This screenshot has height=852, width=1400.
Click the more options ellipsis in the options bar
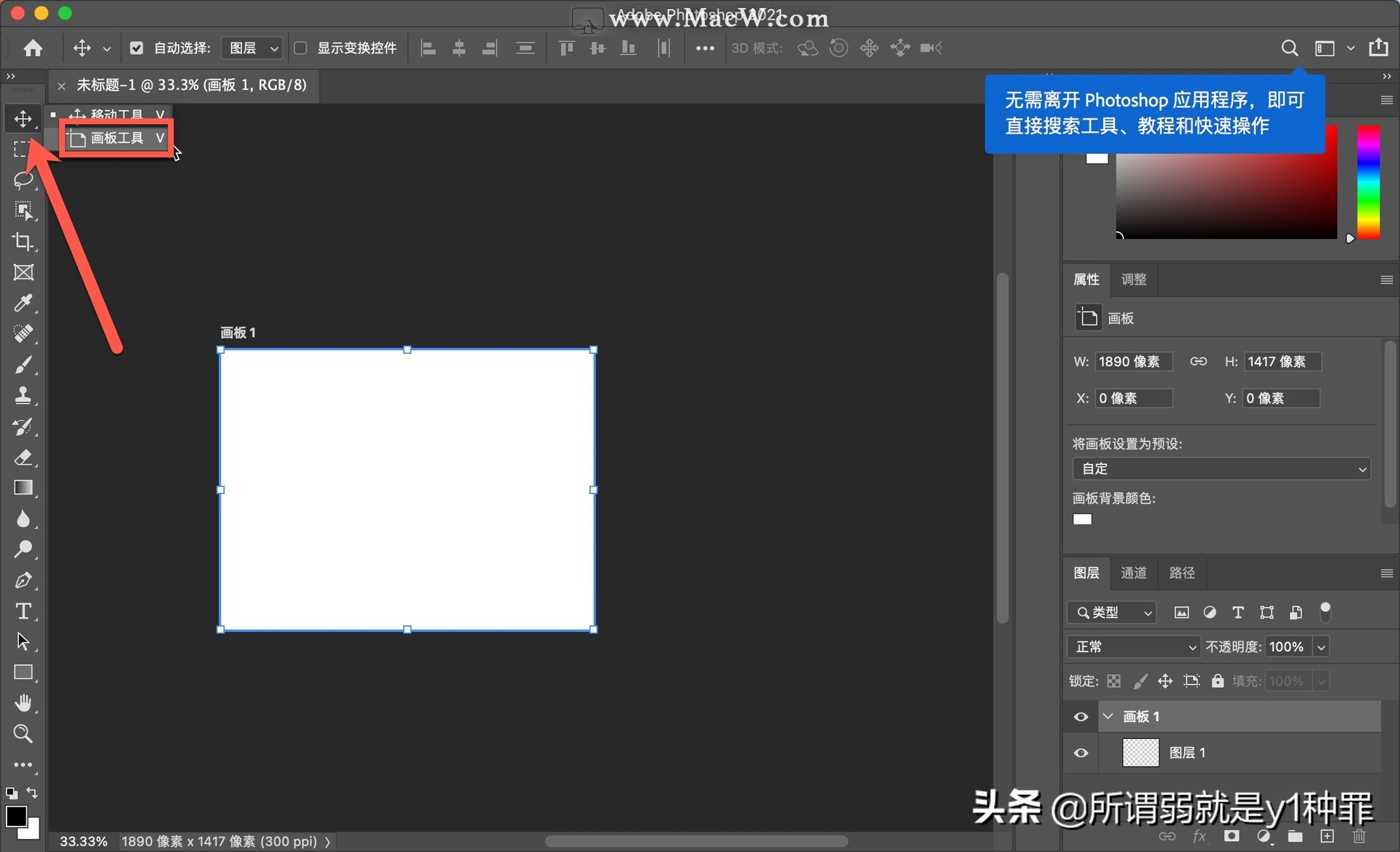(x=705, y=47)
